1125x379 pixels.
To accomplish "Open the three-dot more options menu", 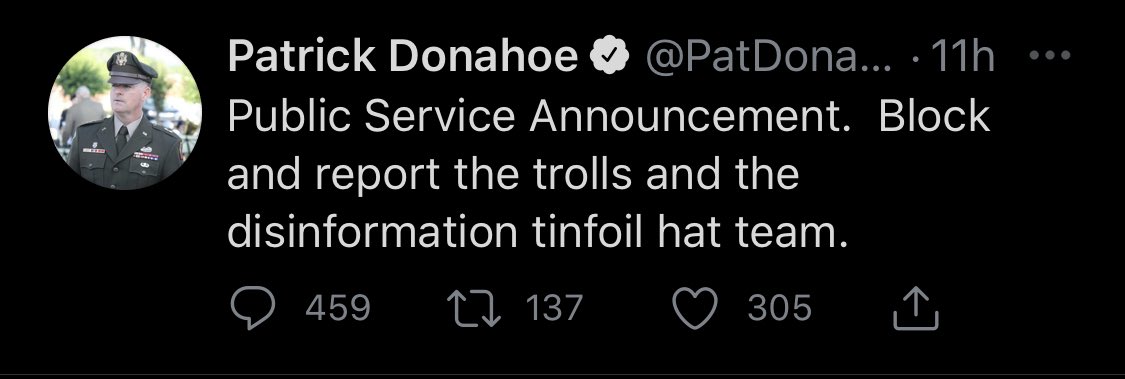I will (1050, 55).
